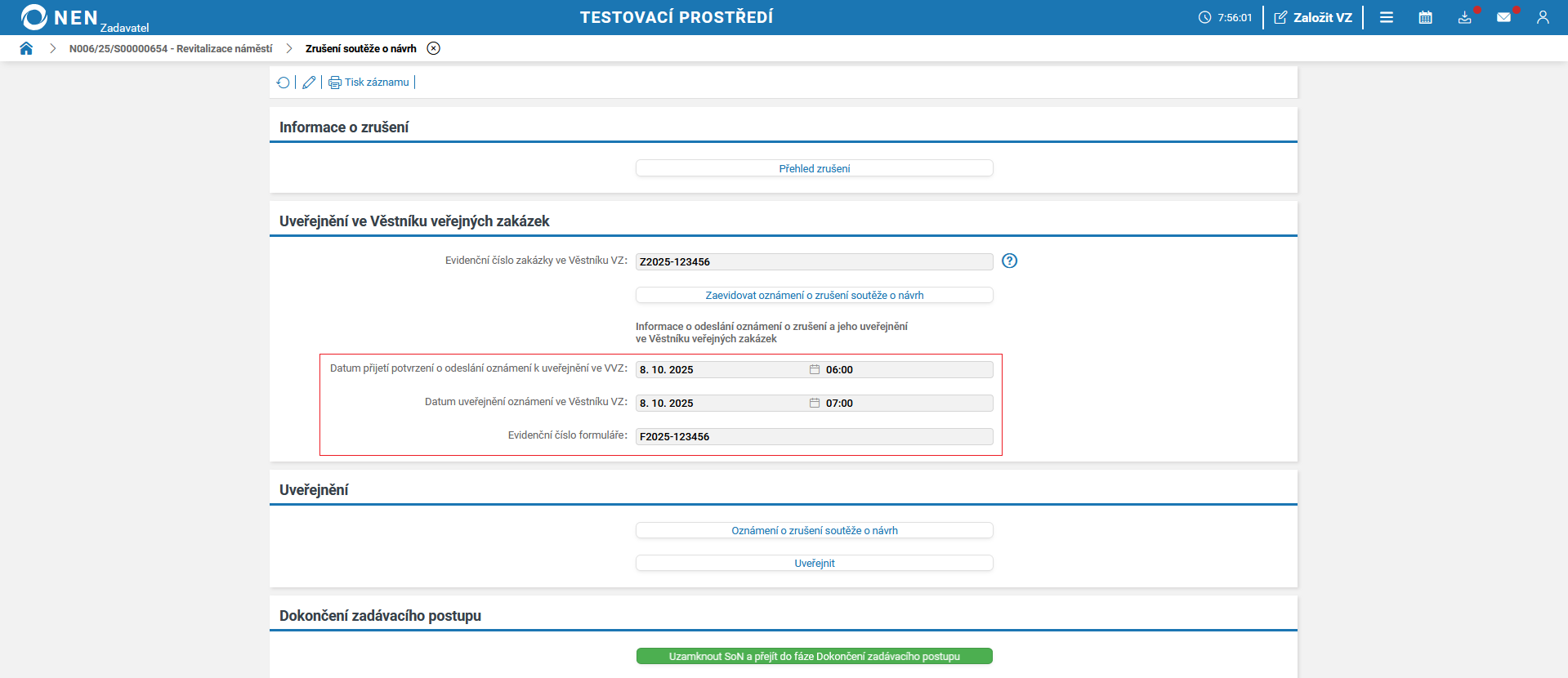Image resolution: width=1568 pixels, height=678 pixels.
Task: Click the 06:00 time field
Action: point(908,369)
